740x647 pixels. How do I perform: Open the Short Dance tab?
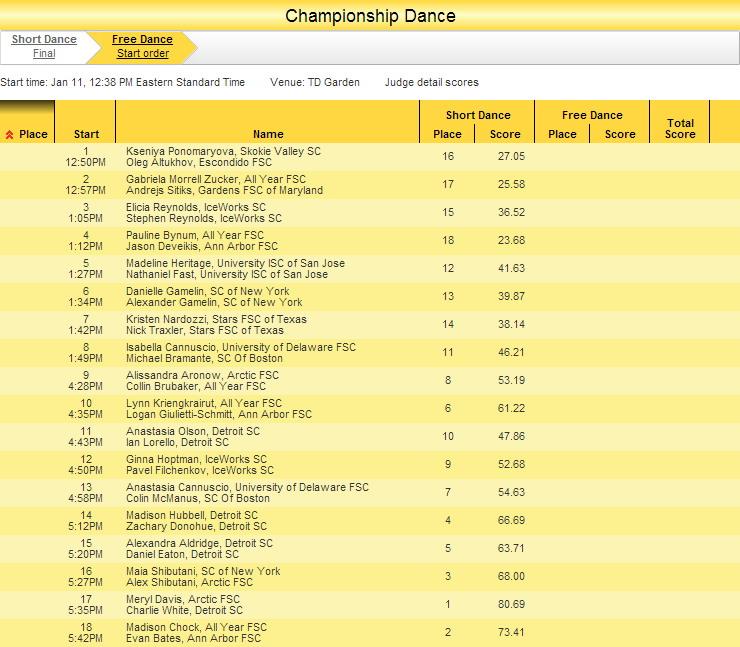pos(44,39)
